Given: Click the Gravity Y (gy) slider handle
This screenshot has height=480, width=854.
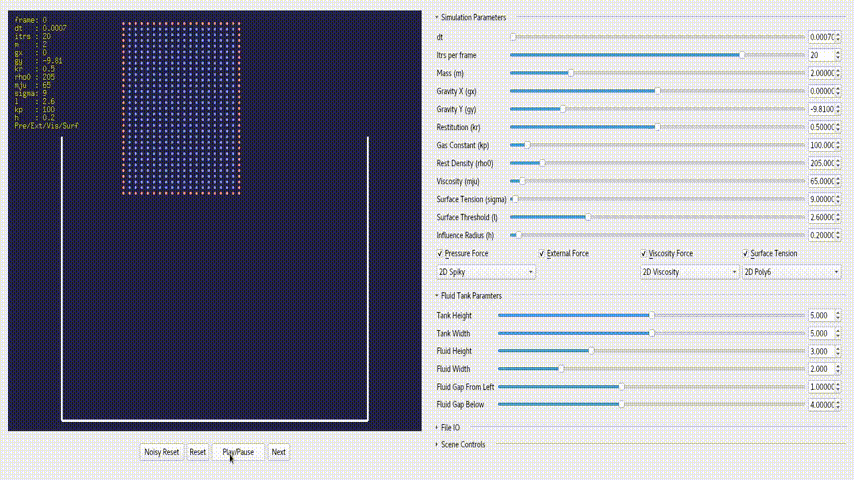Looking at the screenshot, I should tap(563, 109).
